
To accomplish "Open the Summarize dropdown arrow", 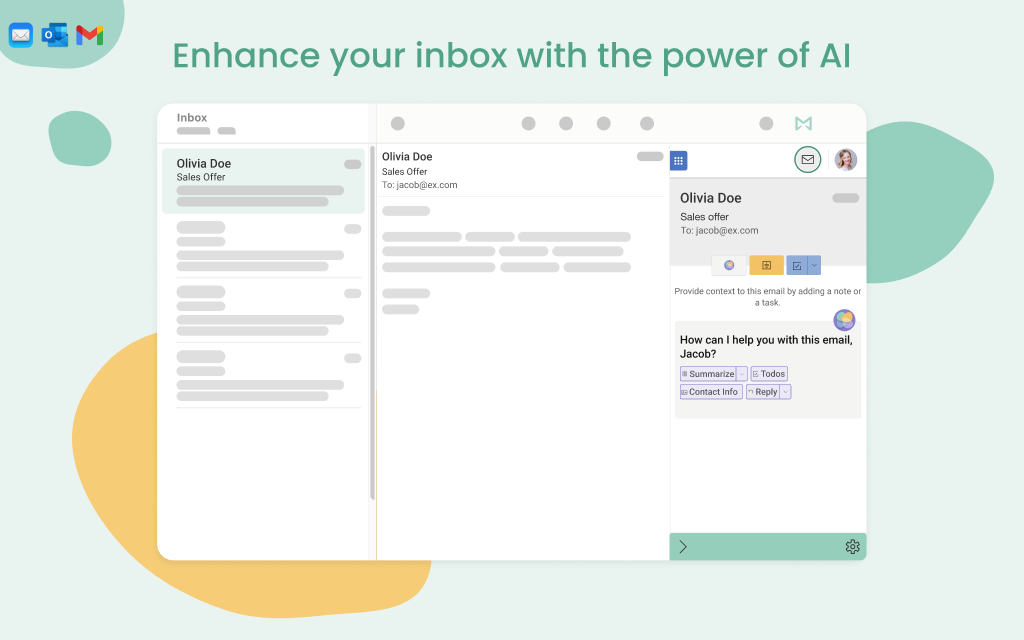I will [x=742, y=373].
